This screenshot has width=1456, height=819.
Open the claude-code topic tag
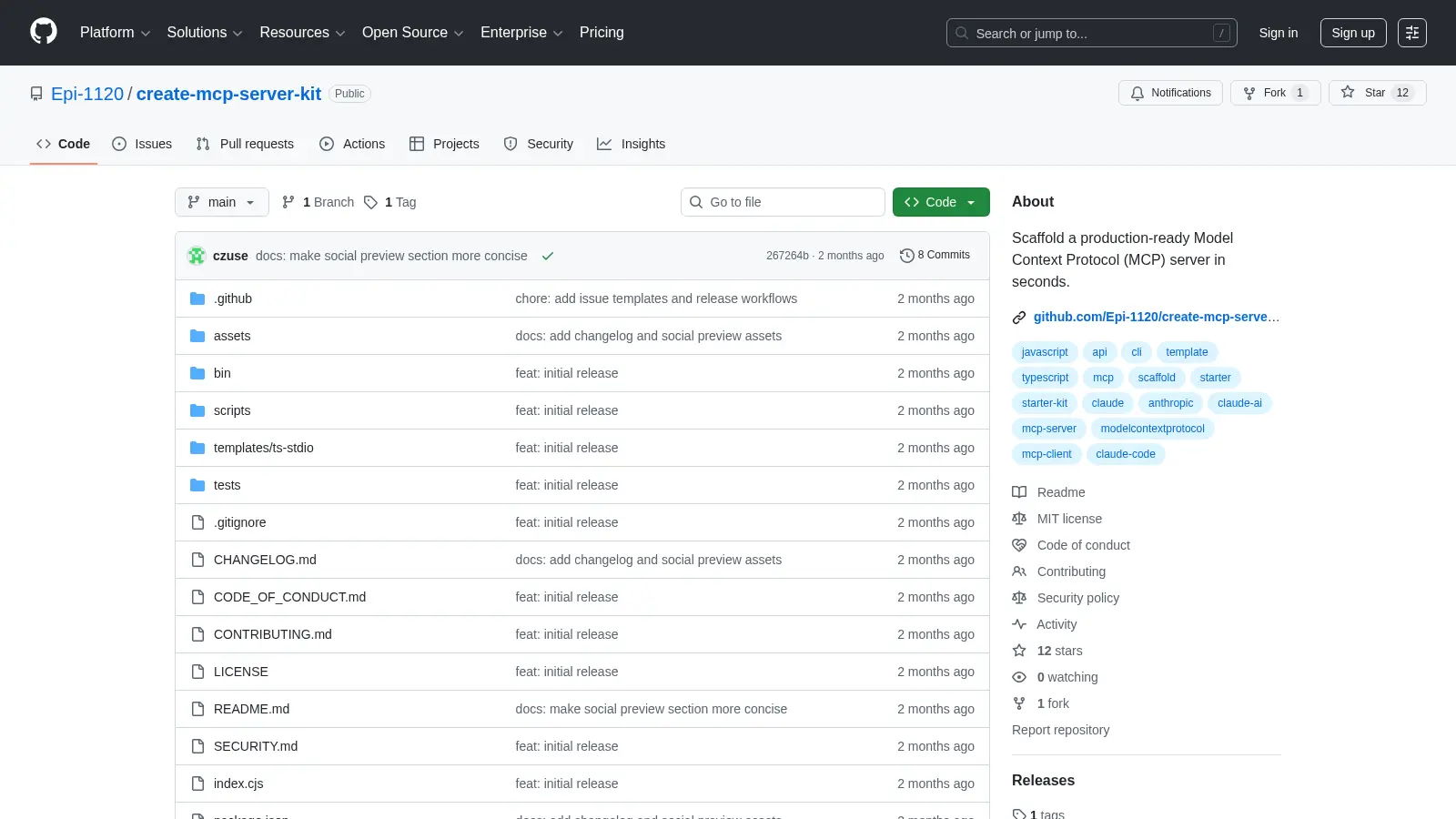click(1126, 454)
